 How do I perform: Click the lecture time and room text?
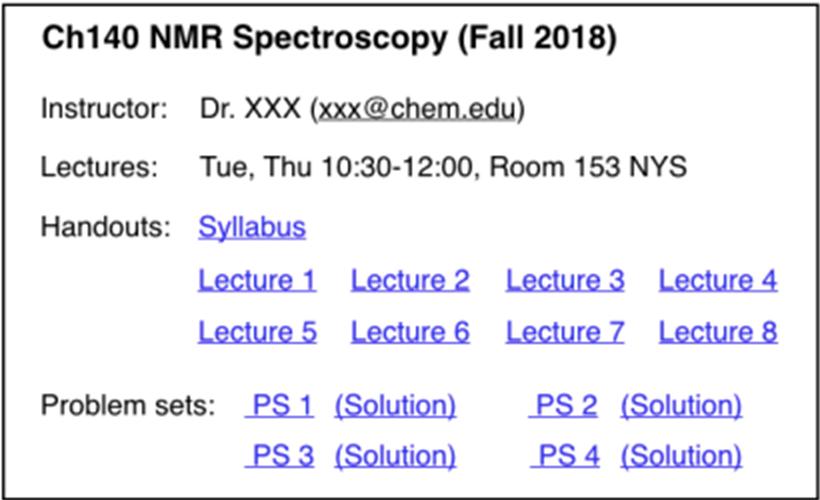pos(443,167)
